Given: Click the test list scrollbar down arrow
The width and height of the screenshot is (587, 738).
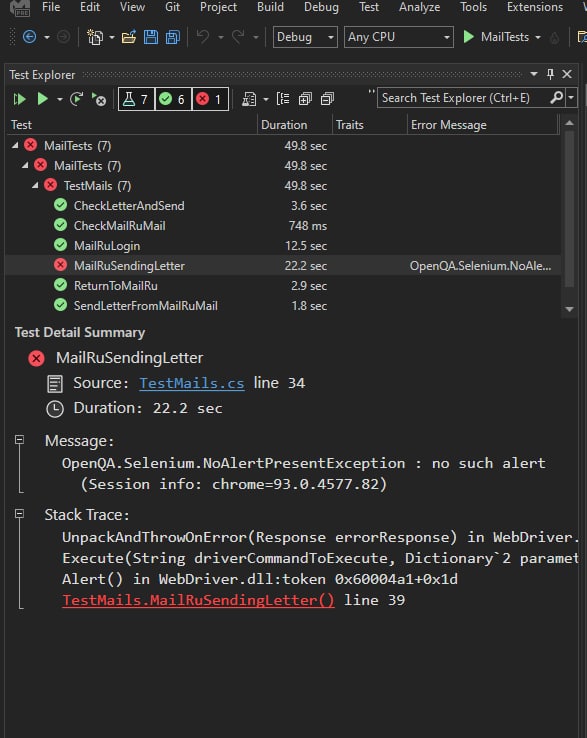Looking at the screenshot, I should click(569, 309).
